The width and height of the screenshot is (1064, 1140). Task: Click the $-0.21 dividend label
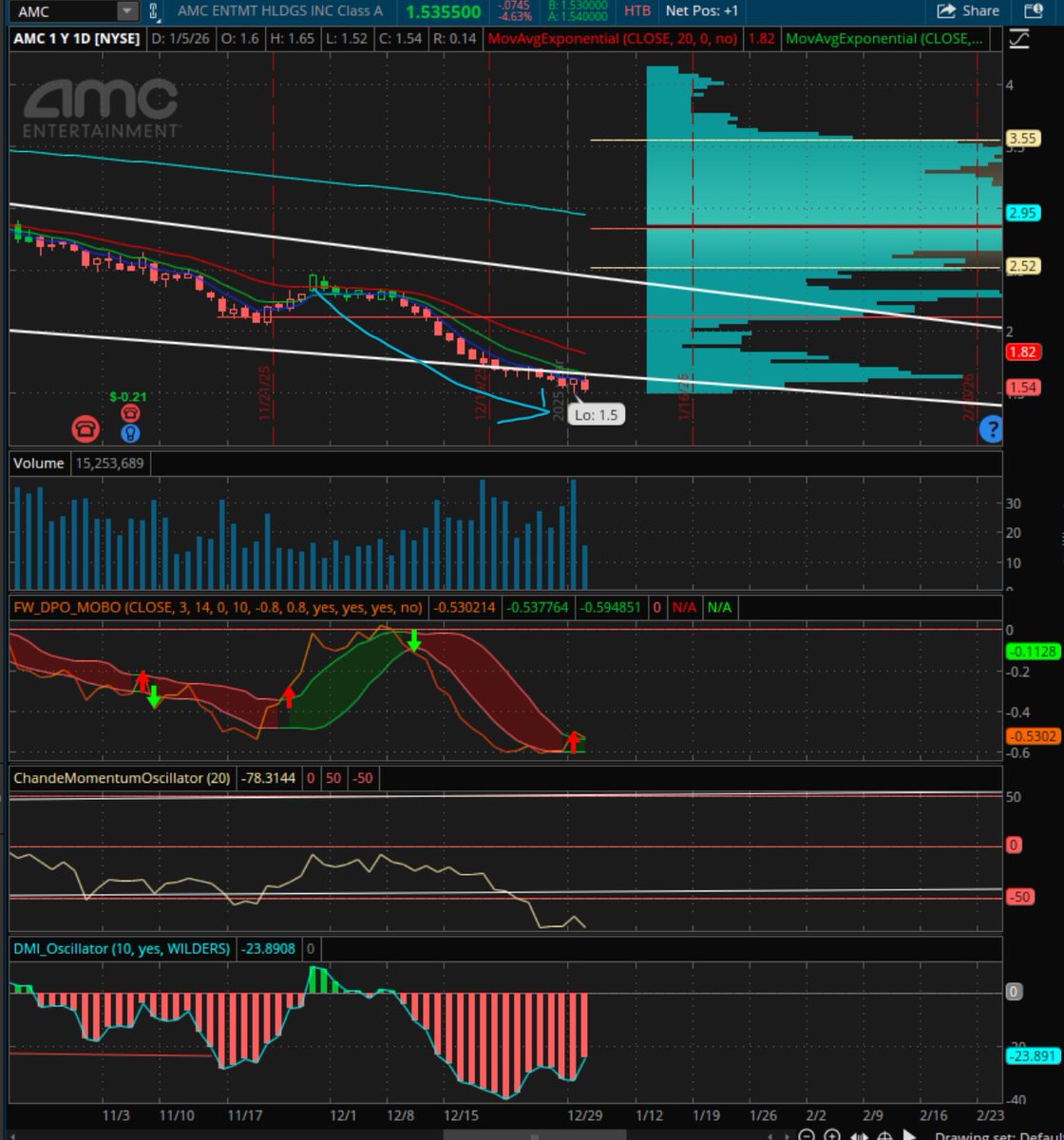[x=128, y=396]
